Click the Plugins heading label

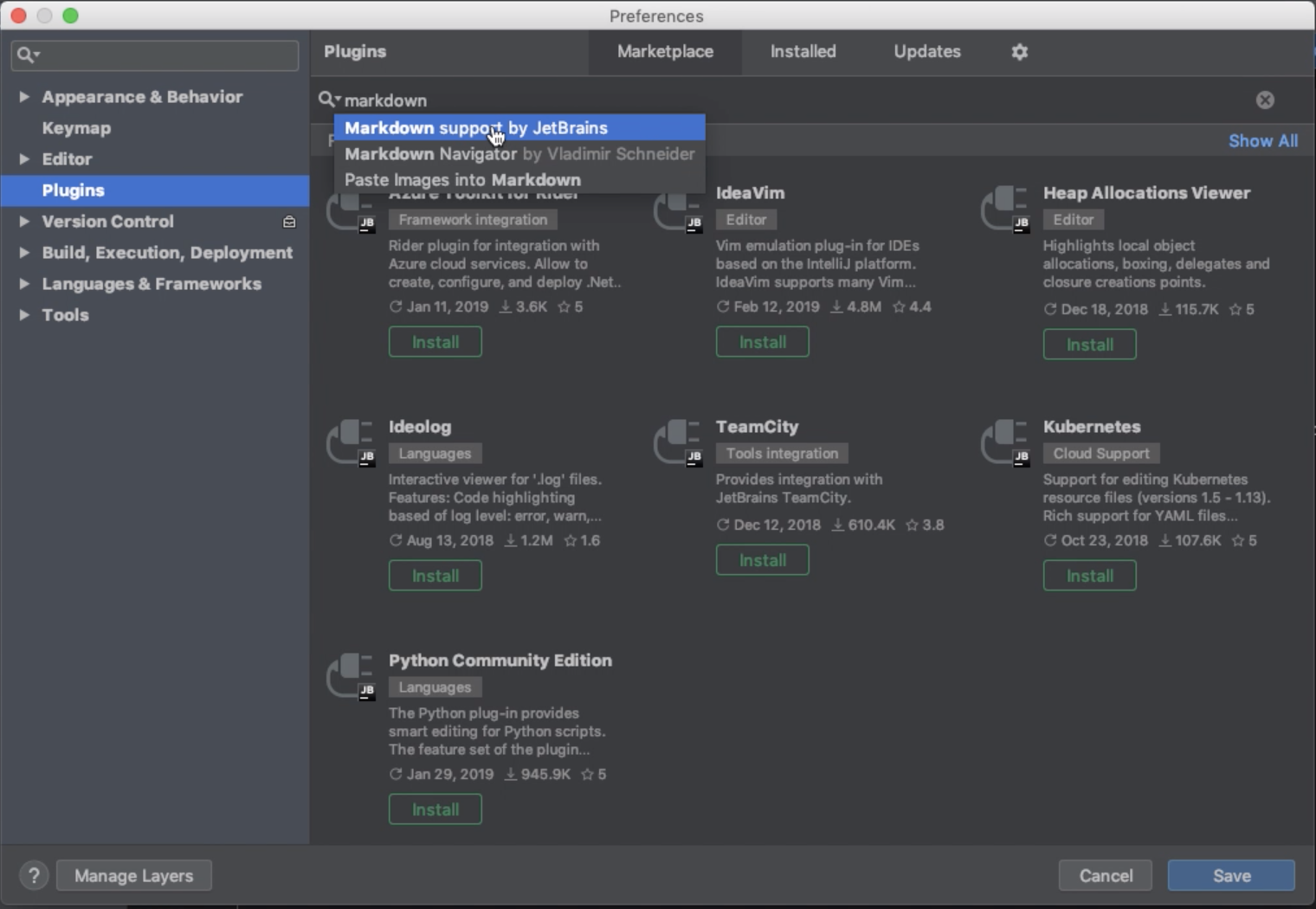click(x=355, y=52)
